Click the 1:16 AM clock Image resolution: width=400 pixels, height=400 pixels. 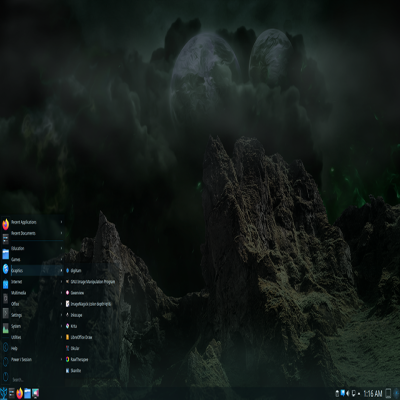point(373,394)
